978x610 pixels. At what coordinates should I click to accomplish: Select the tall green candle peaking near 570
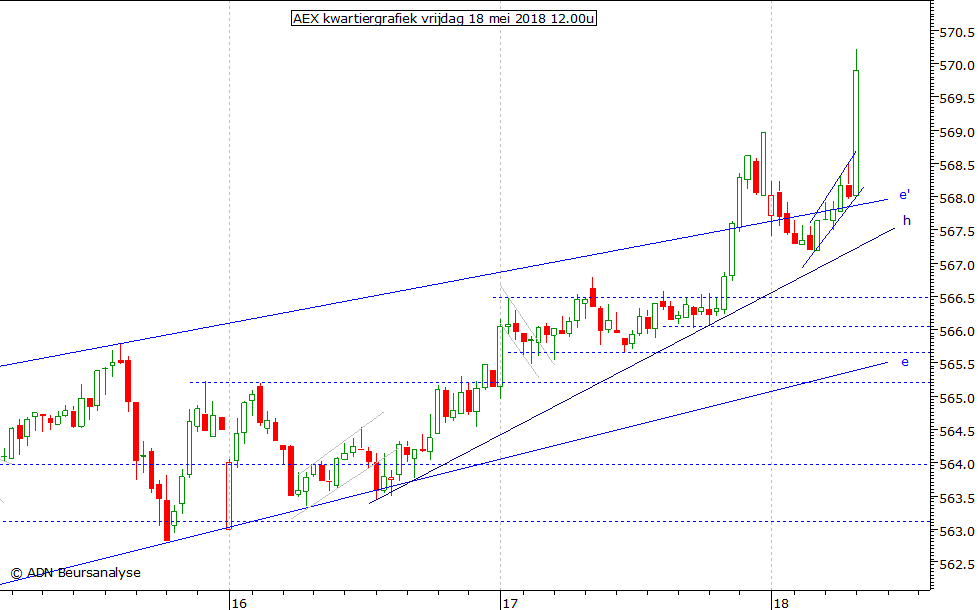[856, 122]
